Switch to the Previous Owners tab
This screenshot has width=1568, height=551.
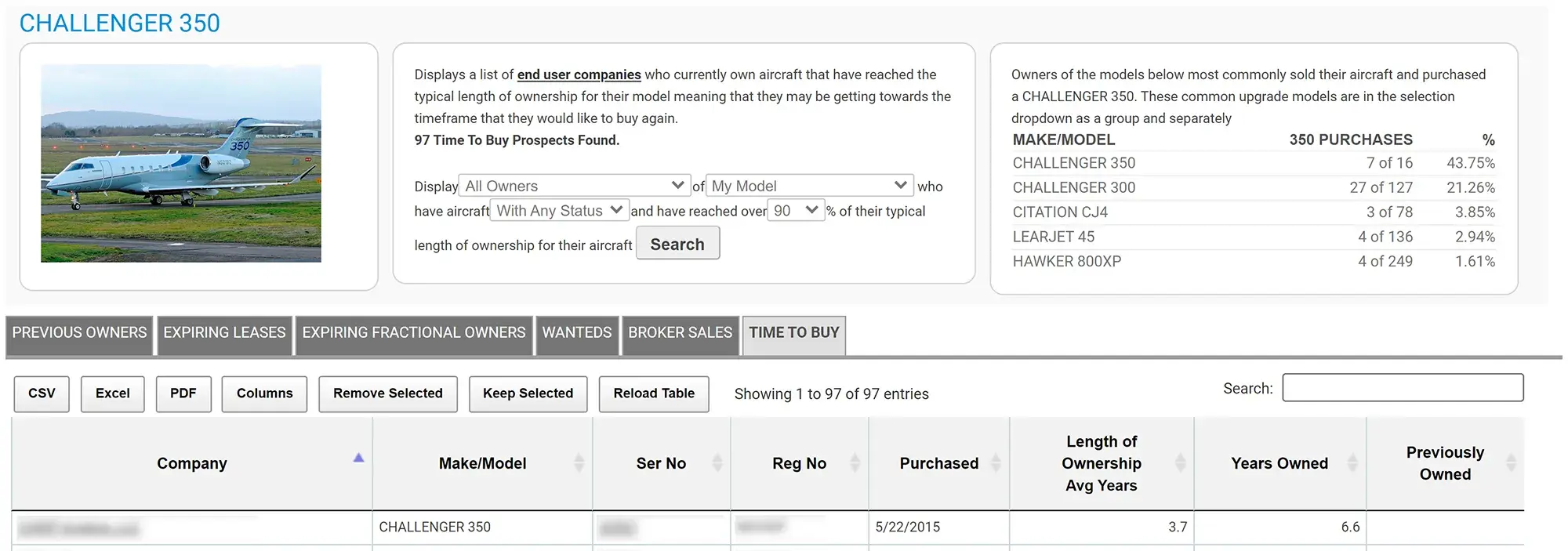click(79, 333)
